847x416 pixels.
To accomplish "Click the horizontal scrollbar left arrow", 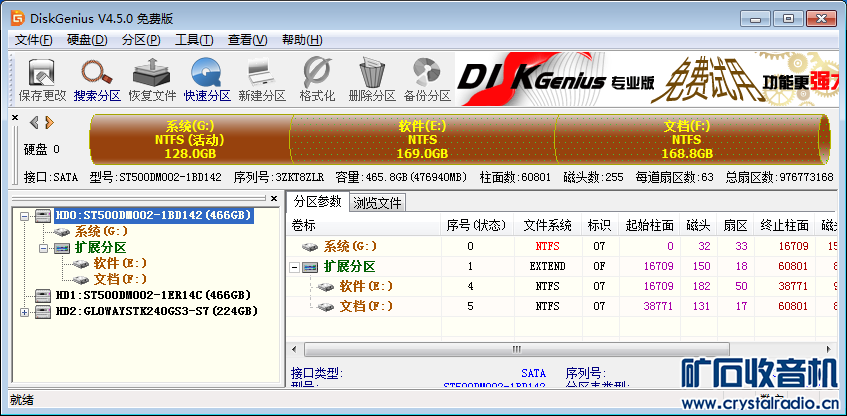I will 294,349.
